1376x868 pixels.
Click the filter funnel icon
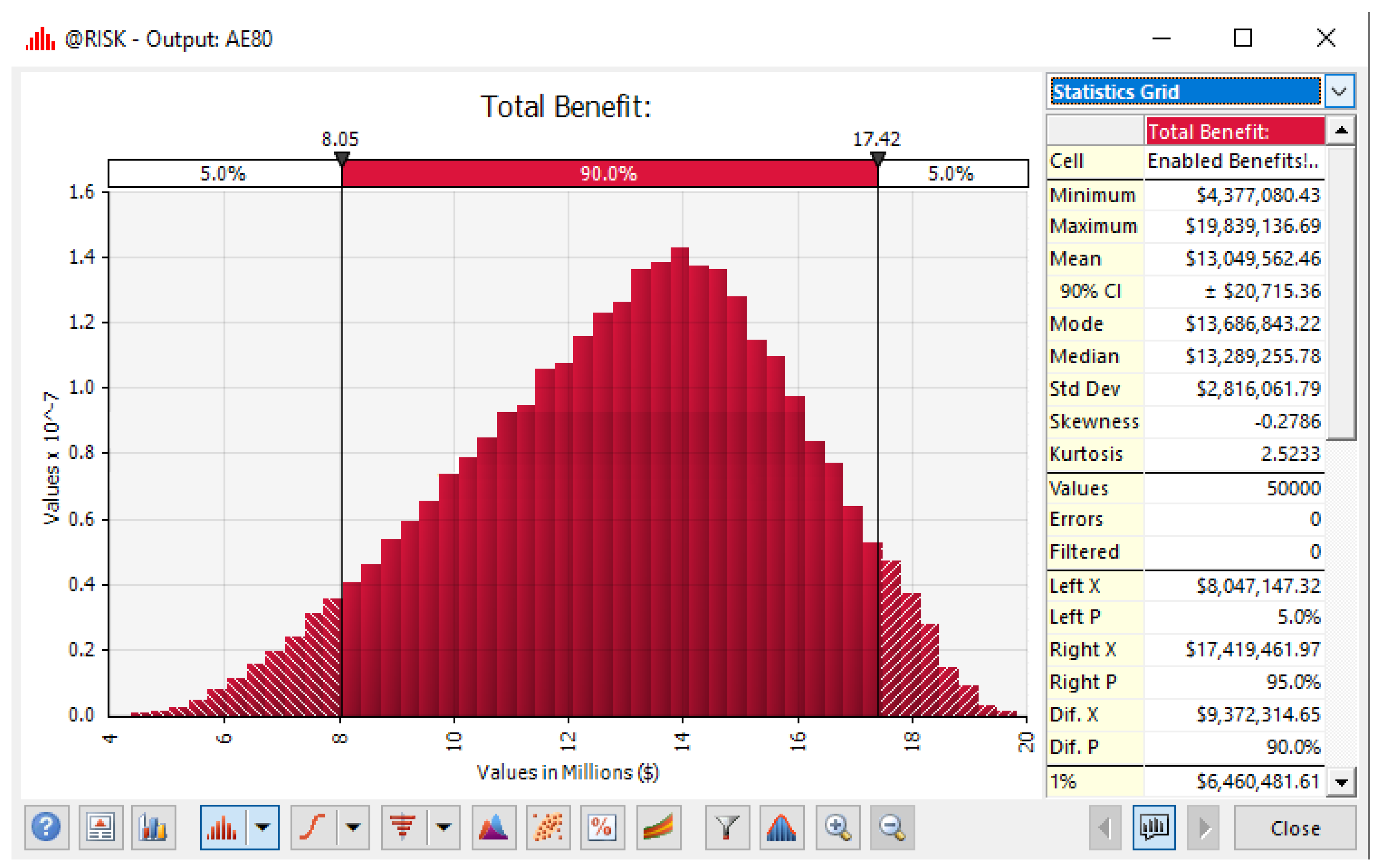point(727,827)
